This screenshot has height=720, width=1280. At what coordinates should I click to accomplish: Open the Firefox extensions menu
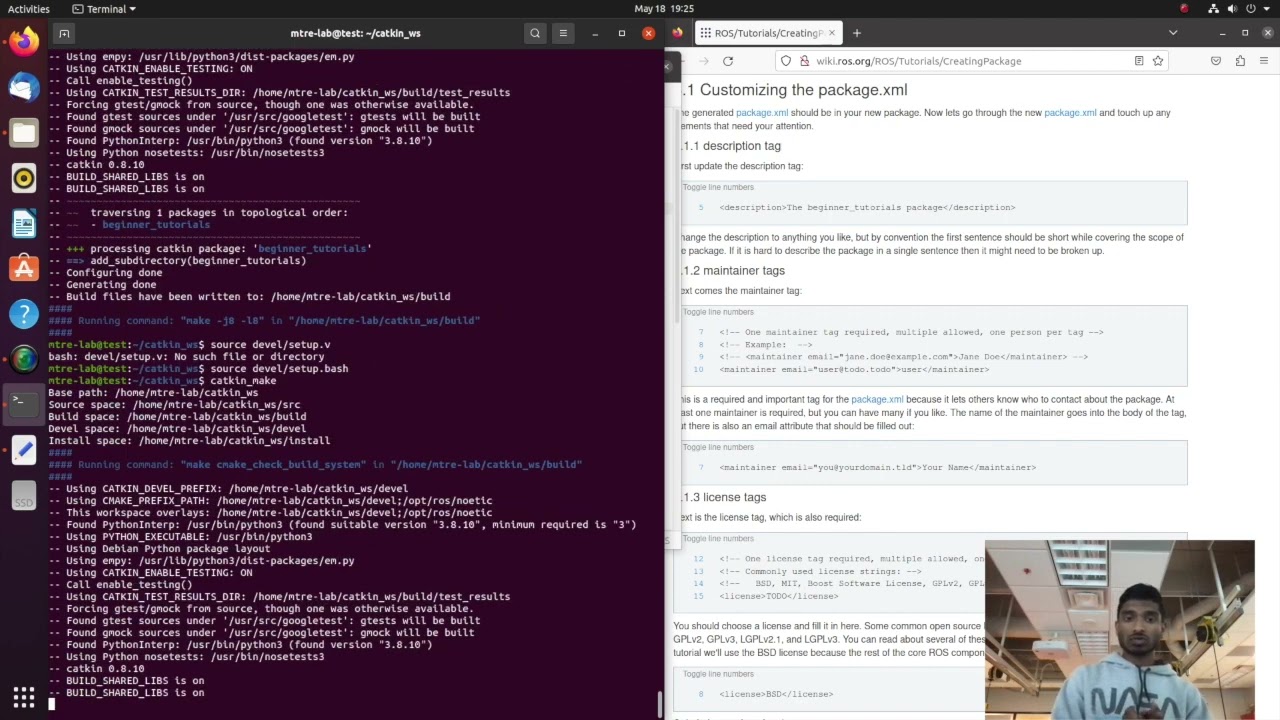coord(1240,61)
